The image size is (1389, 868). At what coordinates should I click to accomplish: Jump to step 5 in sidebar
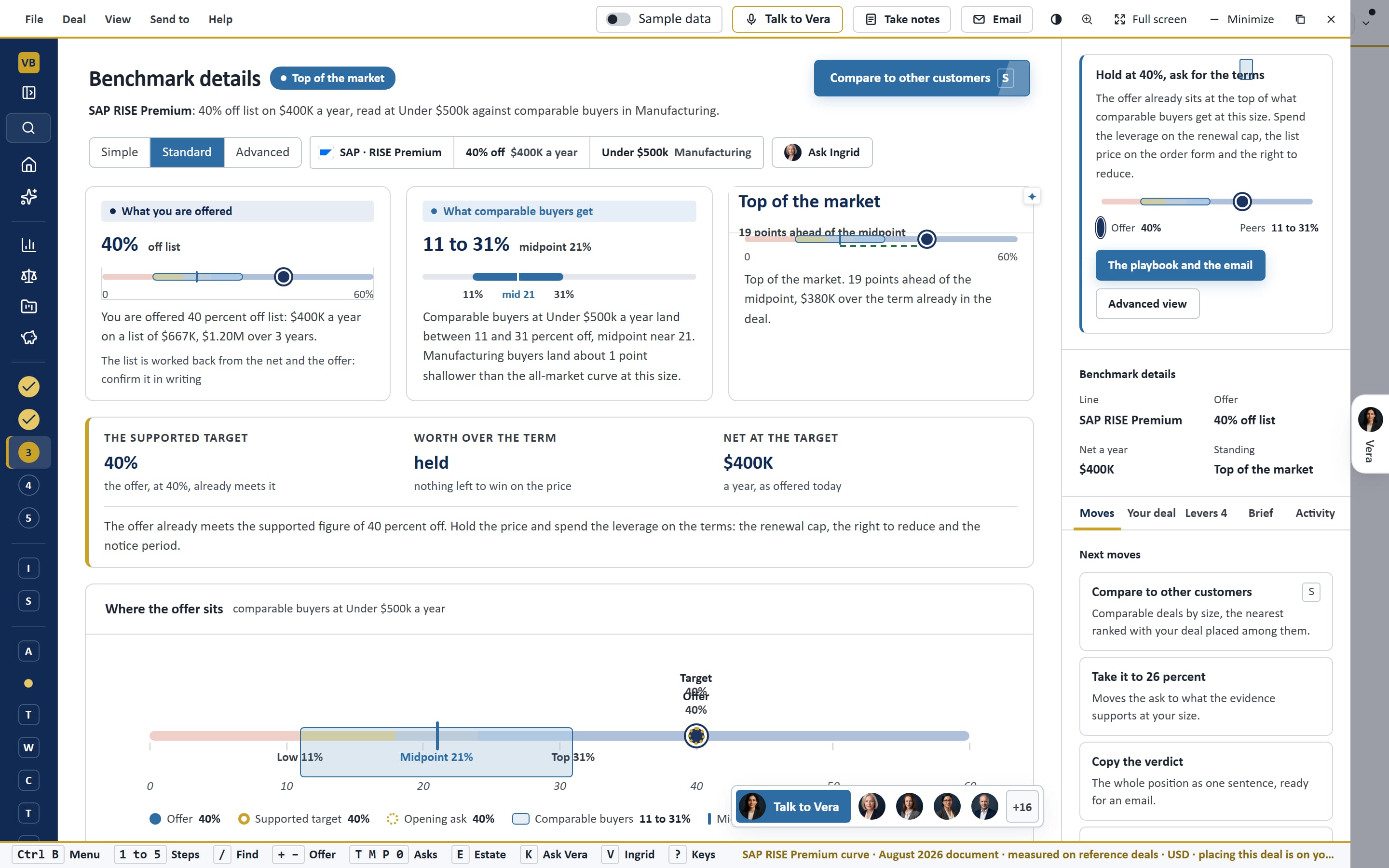pos(28,518)
